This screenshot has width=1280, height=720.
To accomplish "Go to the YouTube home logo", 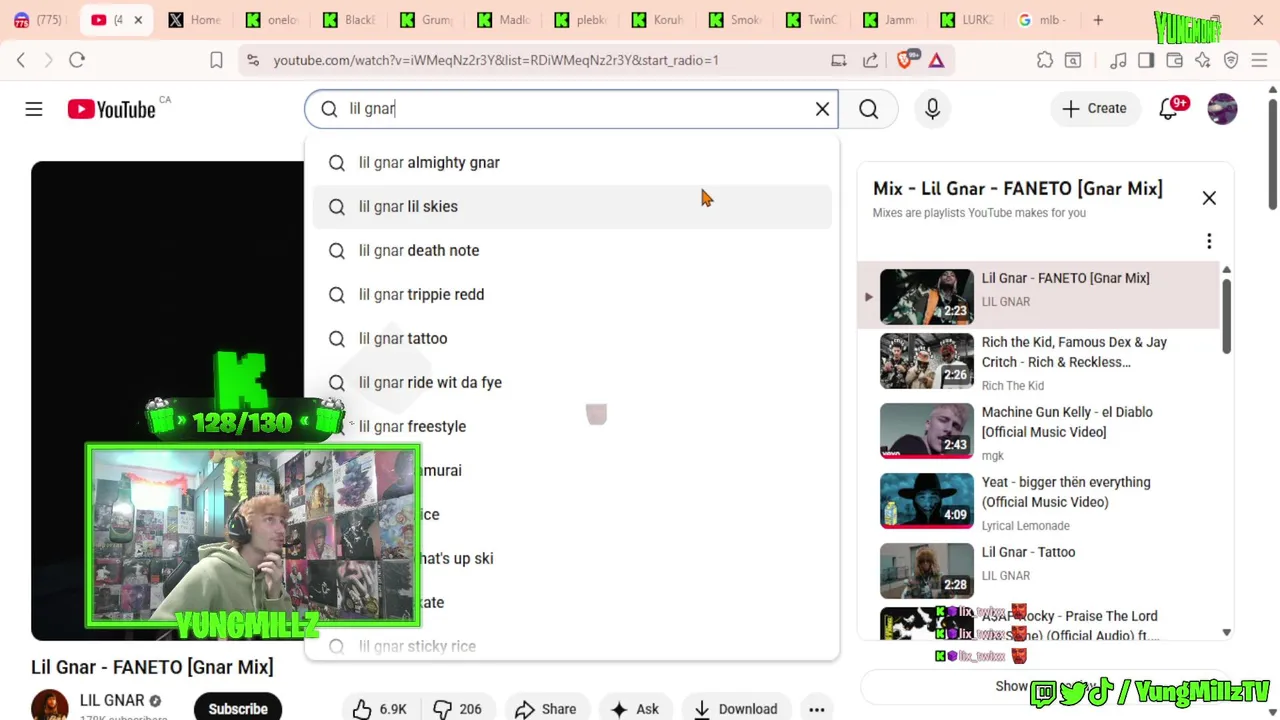I will (x=112, y=109).
